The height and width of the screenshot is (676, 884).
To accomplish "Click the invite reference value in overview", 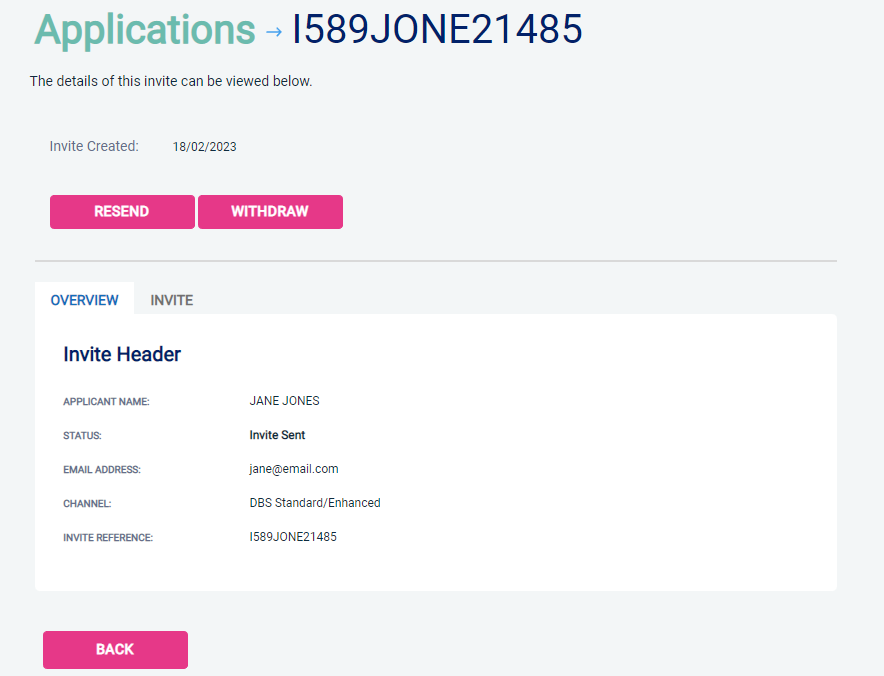I will pos(293,537).
